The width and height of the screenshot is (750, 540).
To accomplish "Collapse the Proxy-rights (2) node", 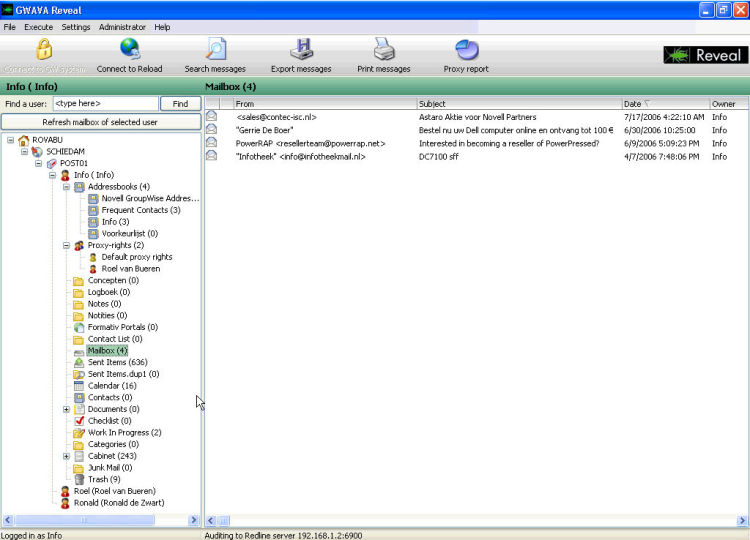I will tap(66, 245).
